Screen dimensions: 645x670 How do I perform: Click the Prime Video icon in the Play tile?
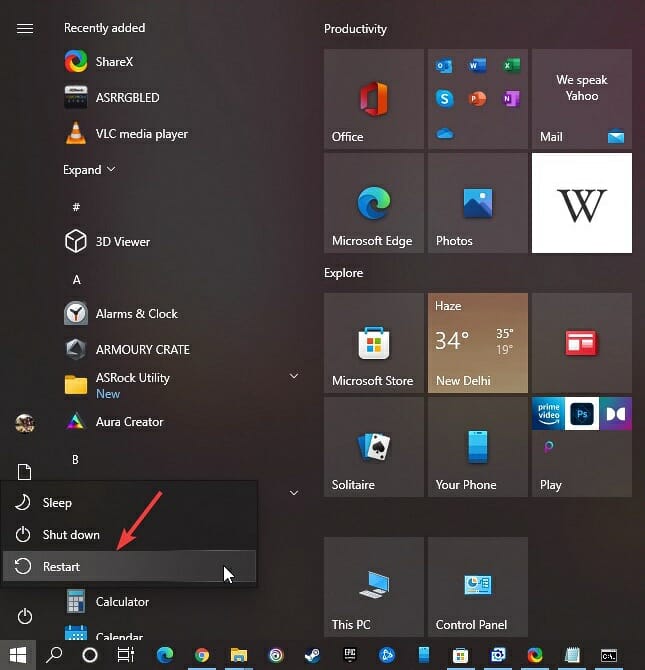(548, 413)
